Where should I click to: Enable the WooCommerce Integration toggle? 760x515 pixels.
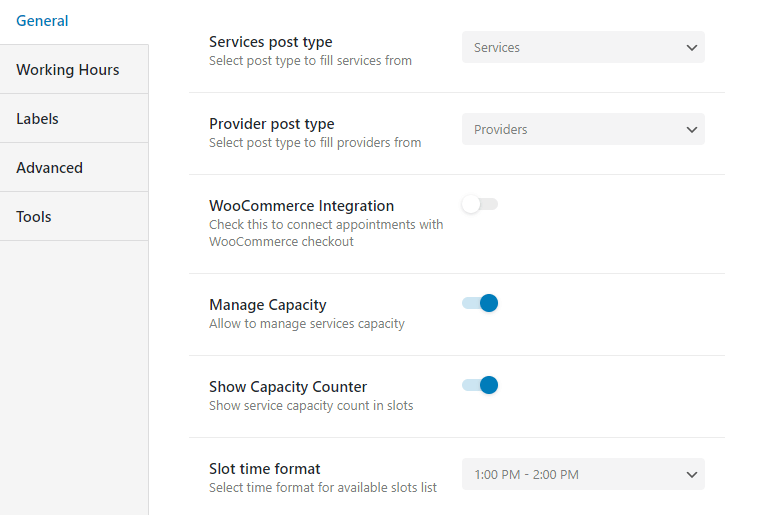pos(480,204)
